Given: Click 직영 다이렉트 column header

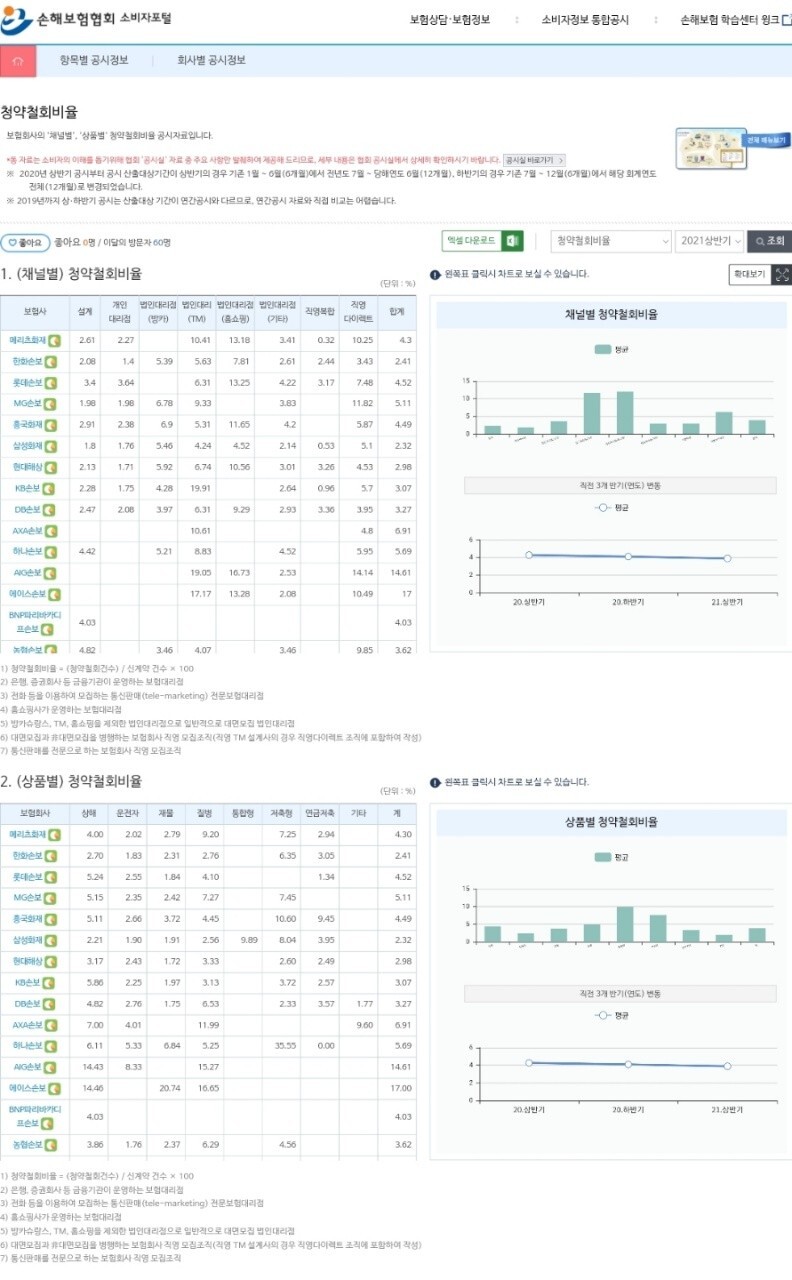Looking at the screenshot, I should [361, 312].
